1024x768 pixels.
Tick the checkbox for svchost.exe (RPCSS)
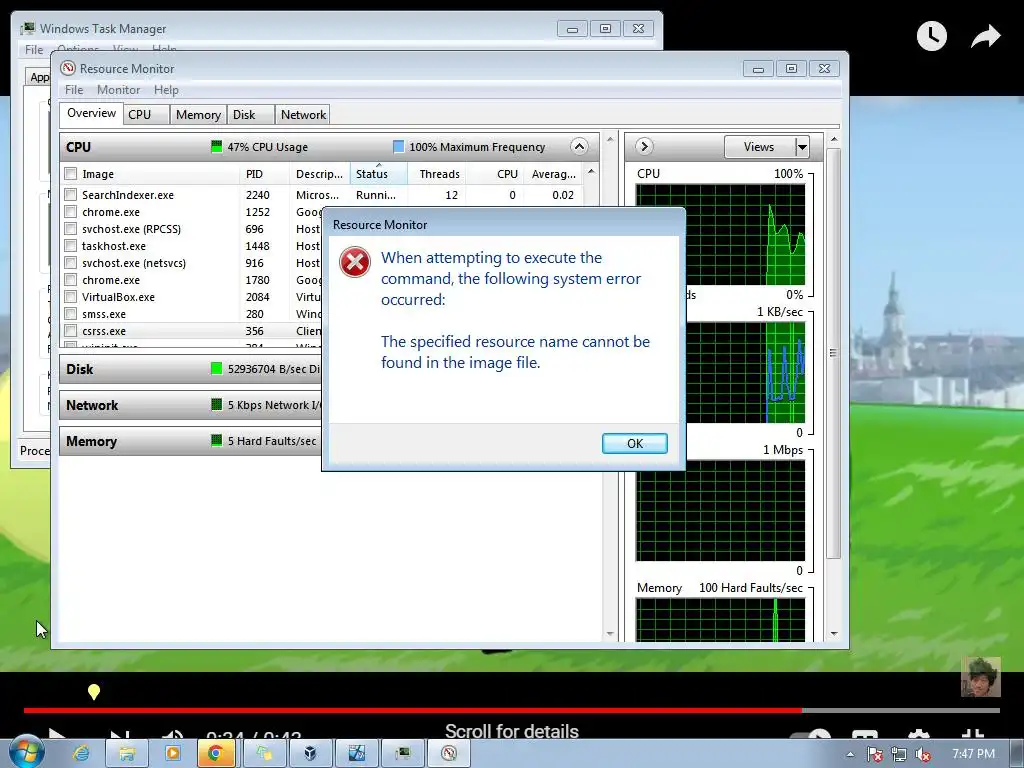click(71, 229)
